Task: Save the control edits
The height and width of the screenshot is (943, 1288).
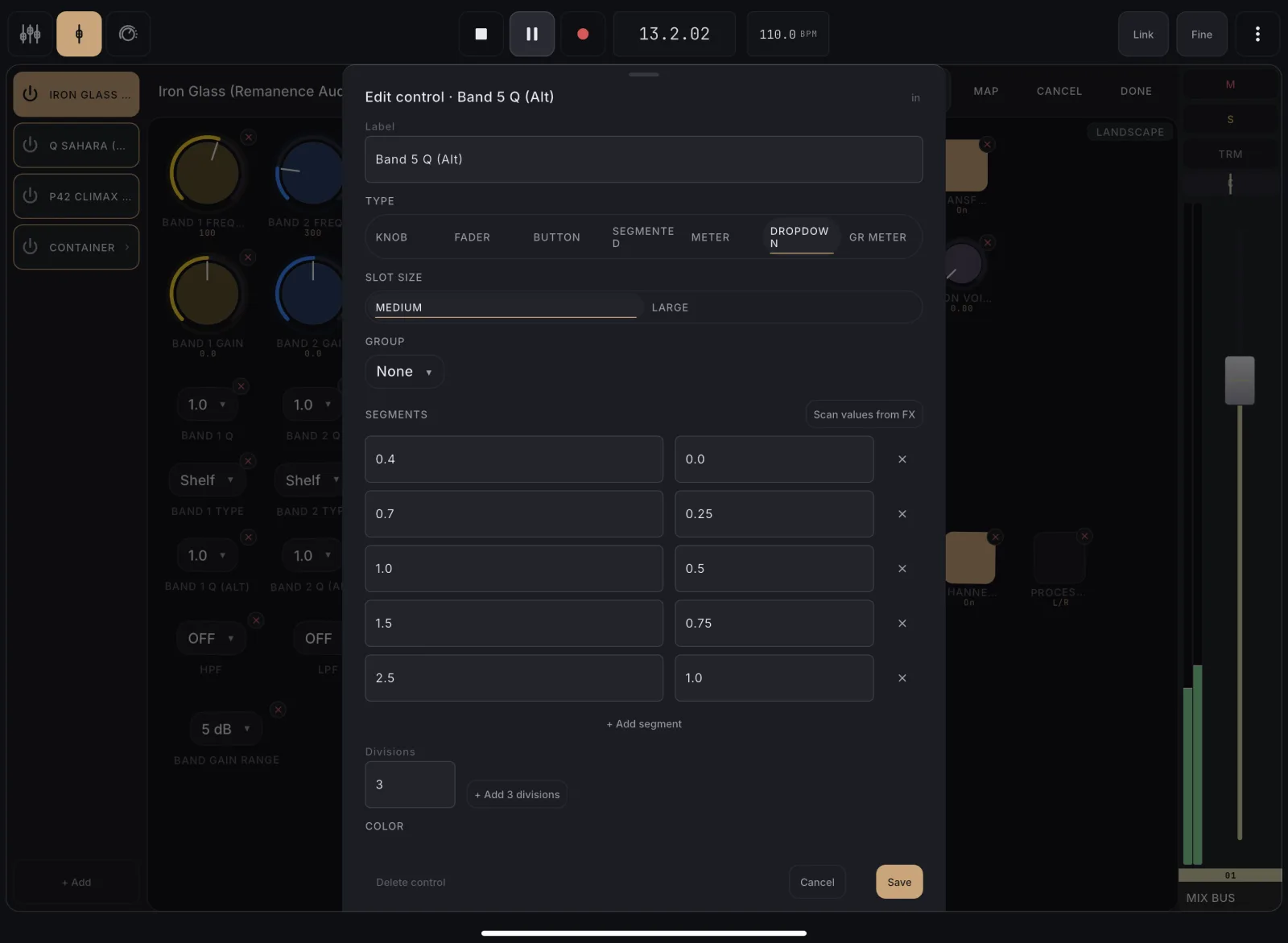Action: (x=899, y=882)
